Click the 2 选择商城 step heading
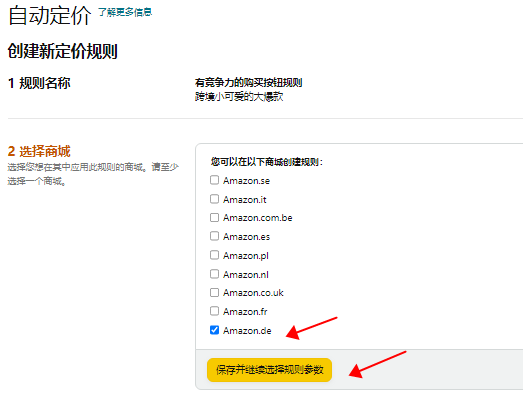Screen dimensions: 523x413 click(x=39, y=151)
